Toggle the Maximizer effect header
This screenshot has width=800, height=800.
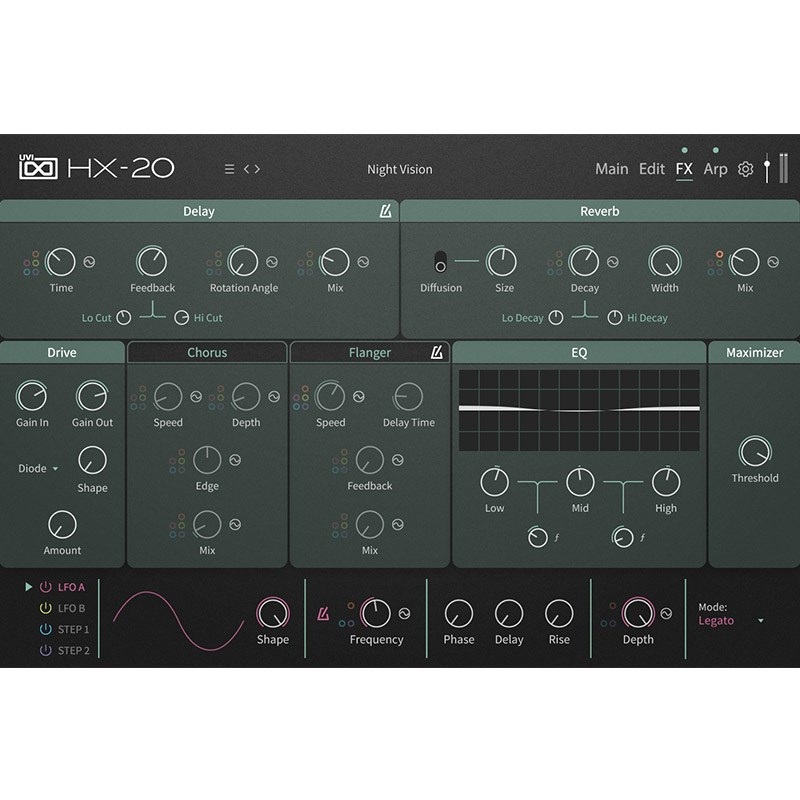[754, 352]
